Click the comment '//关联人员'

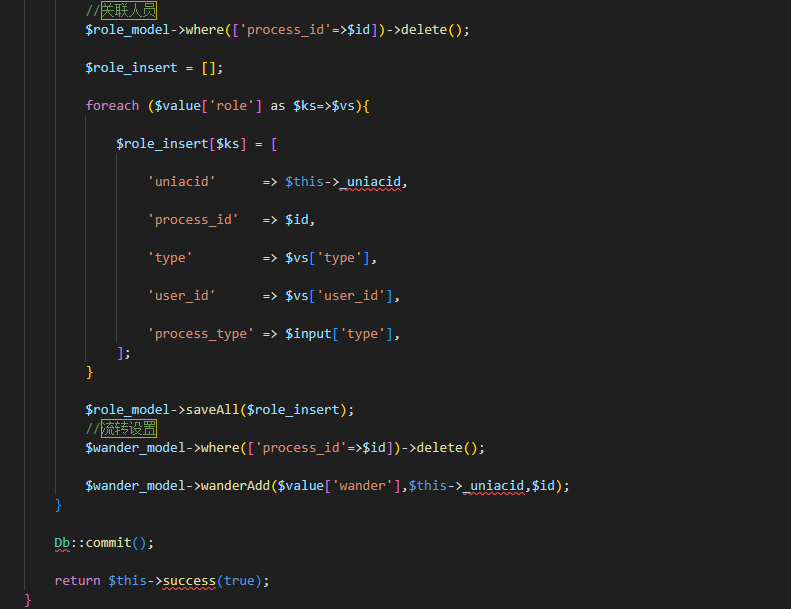pyautogui.click(x=121, y=11)
